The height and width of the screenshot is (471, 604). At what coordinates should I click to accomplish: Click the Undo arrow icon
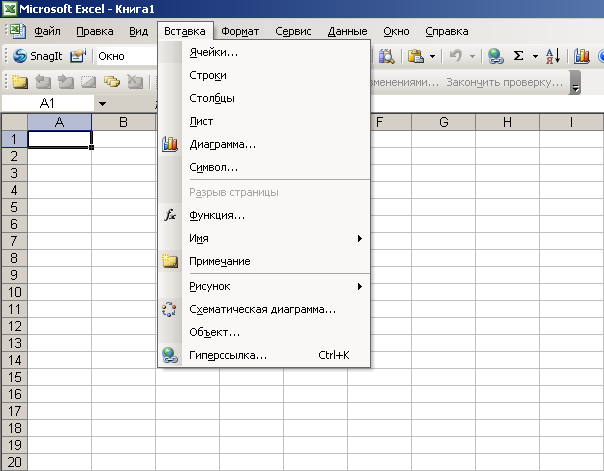456,56
